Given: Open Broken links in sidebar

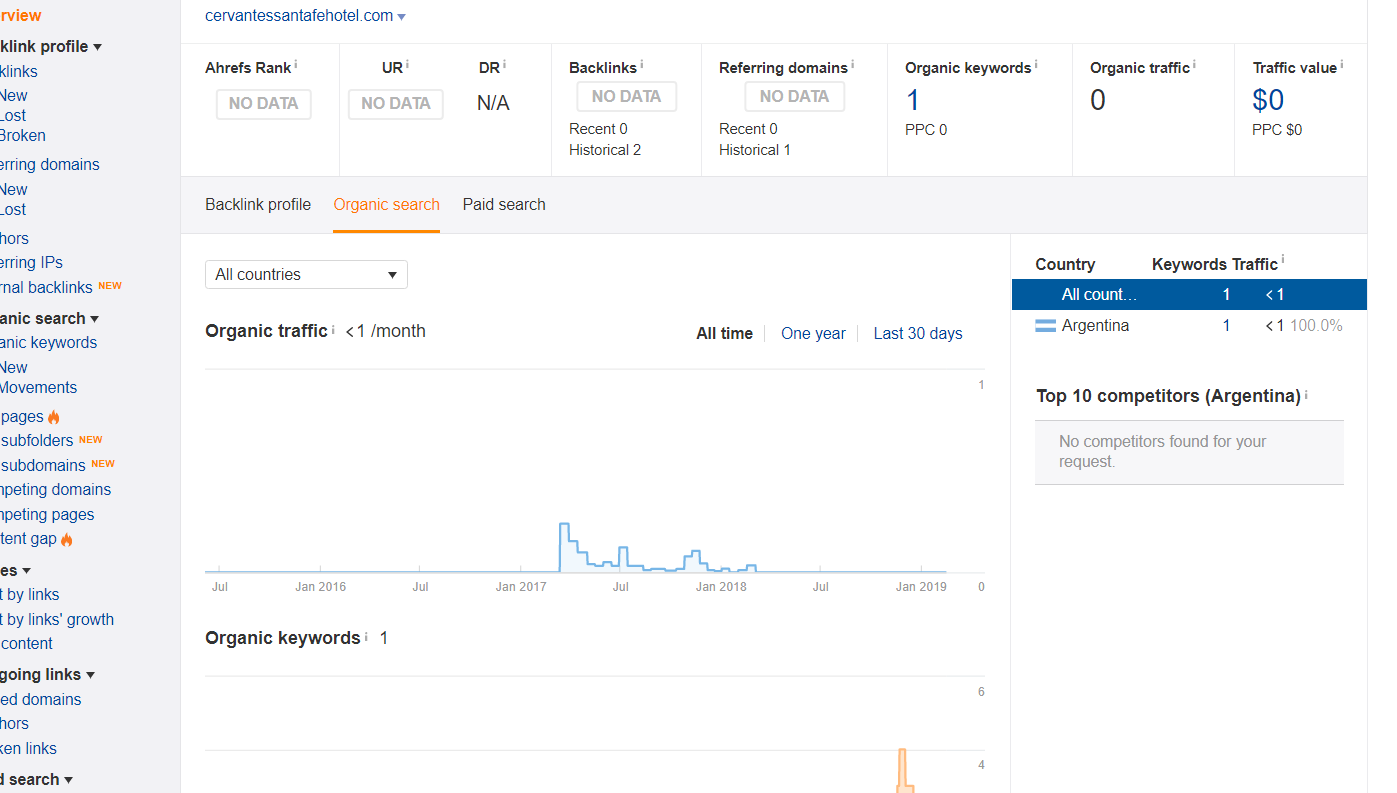Looking at the screenshot, I should pyautogui.click(x=28, y=748).
